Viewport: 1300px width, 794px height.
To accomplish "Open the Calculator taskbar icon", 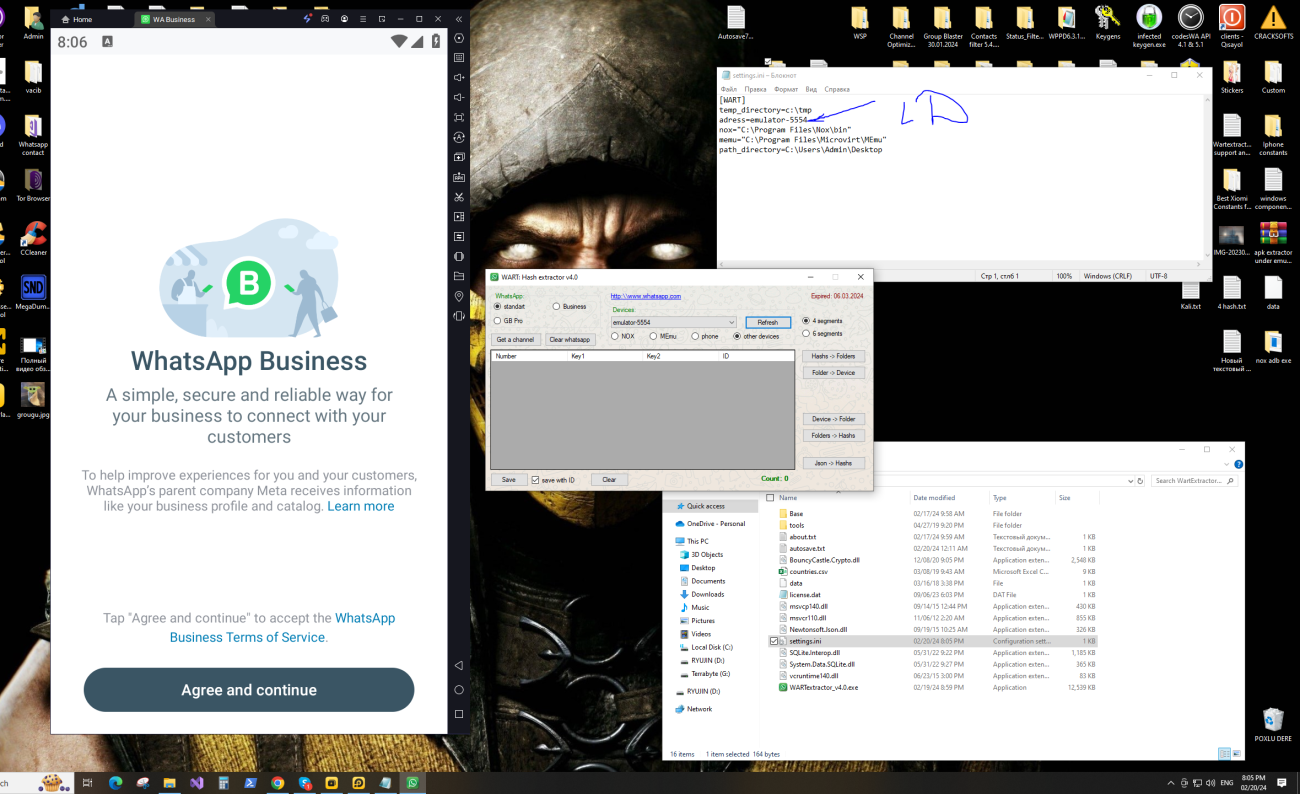I will point(224,783).
